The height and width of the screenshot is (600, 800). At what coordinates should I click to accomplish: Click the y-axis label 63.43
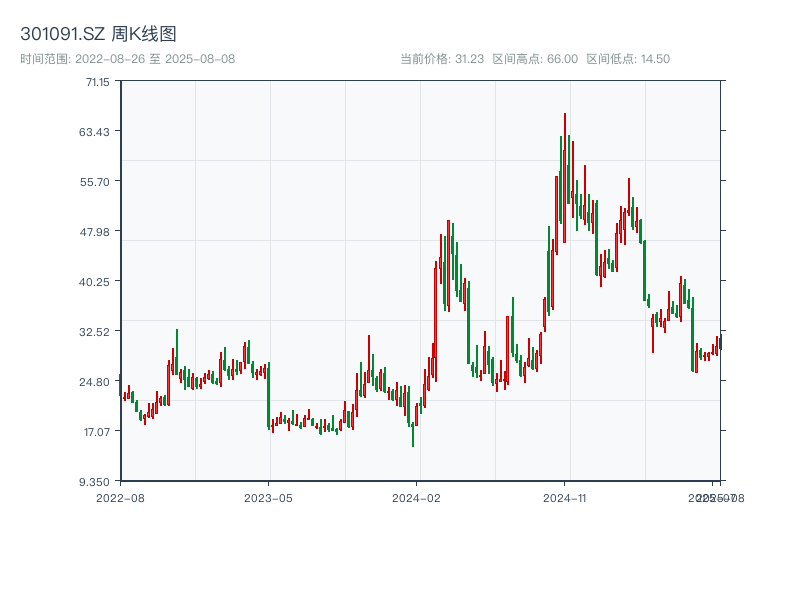click(94, 132)
